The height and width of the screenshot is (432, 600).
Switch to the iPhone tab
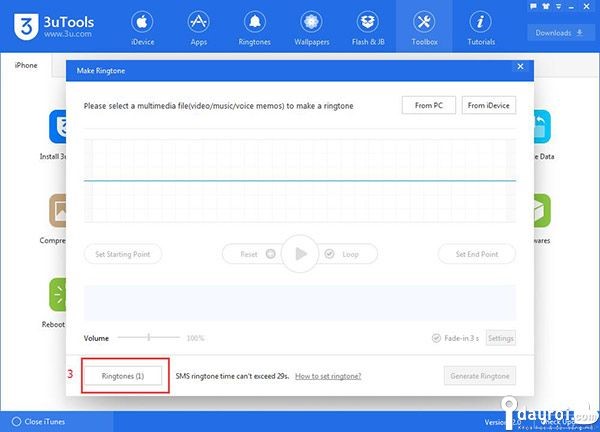[x=26, y=65]
